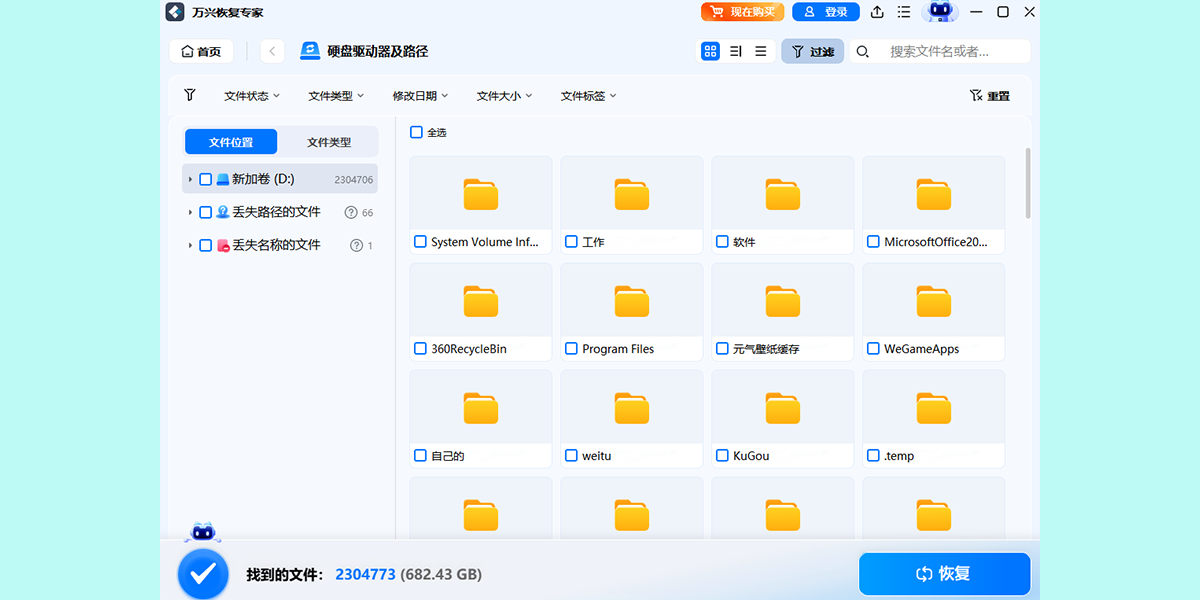Select the Program Files folder checkbox
1200x600 pixels.
[x=570, y=348]
